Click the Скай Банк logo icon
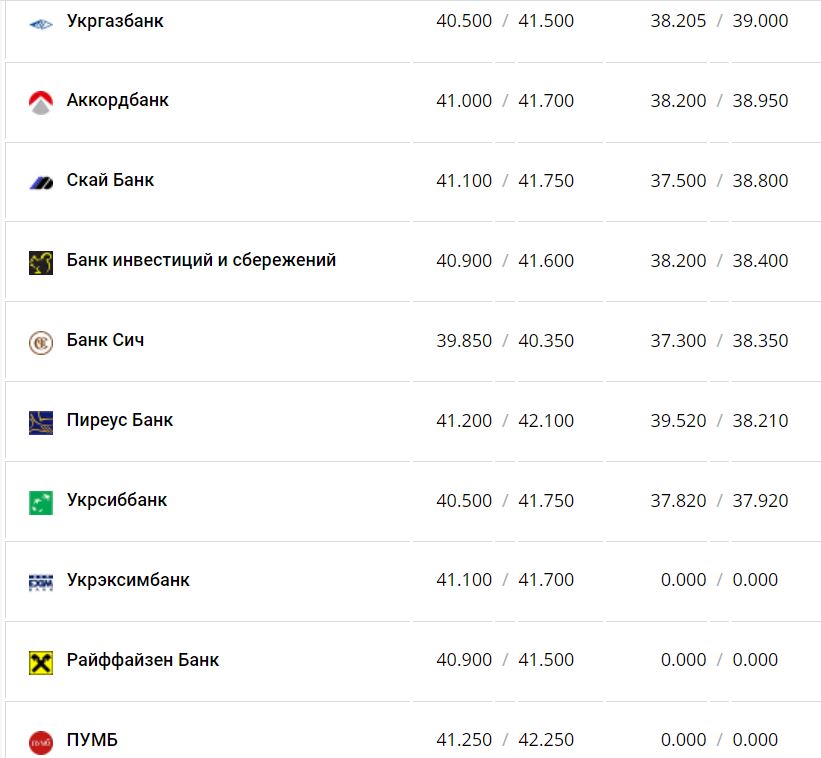The height and width of the screenshot is (758, 821). click(40, 182)
